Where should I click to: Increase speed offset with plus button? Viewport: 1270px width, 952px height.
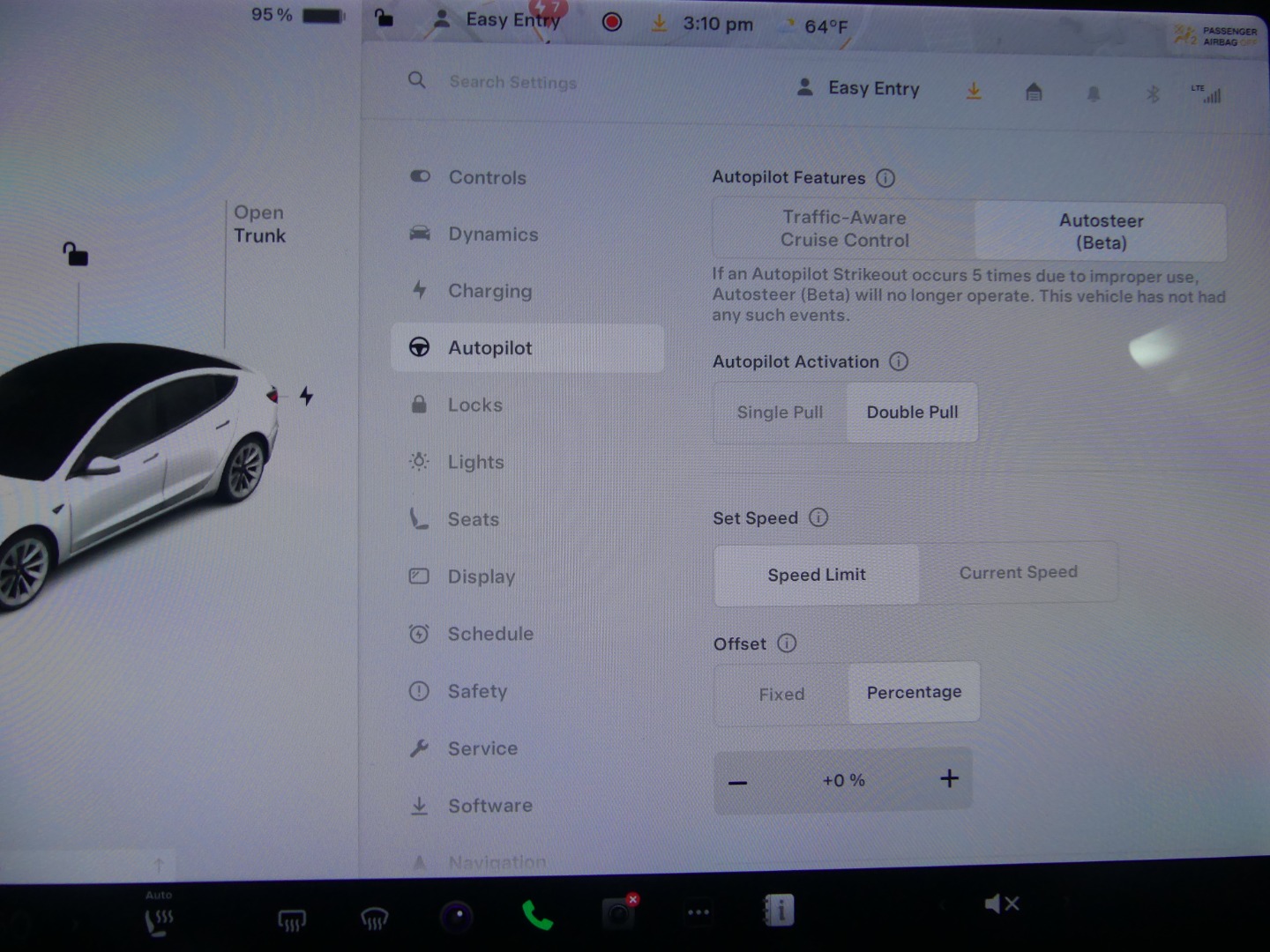[x=949, y=778]
